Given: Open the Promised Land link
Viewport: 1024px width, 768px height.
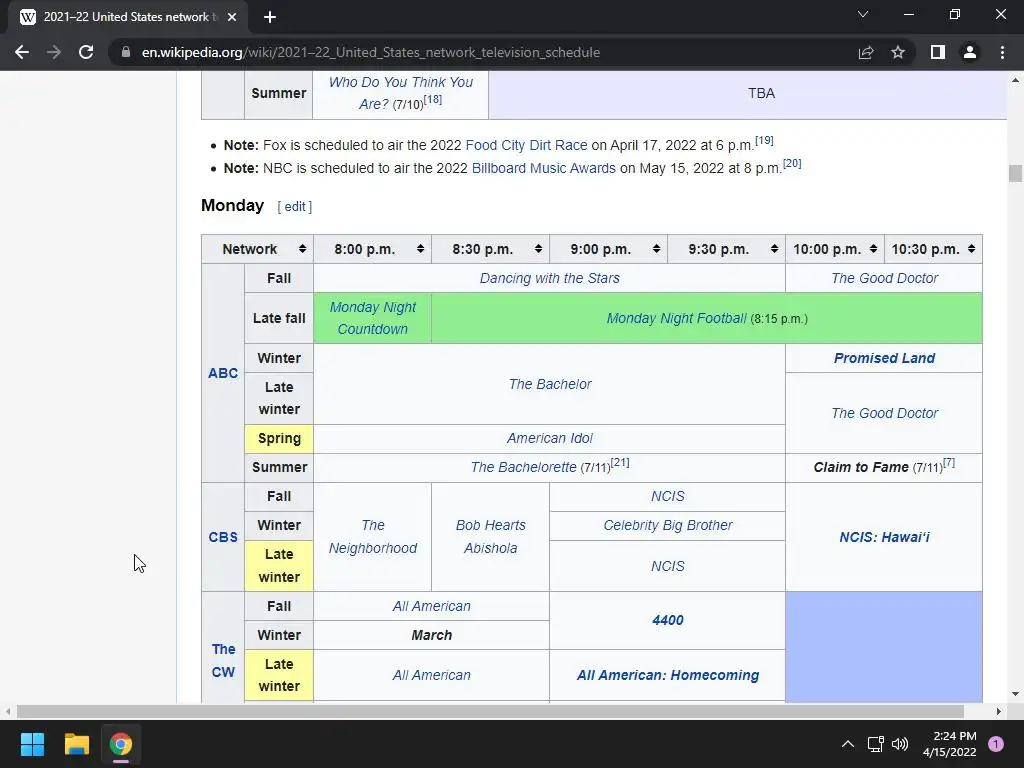Looking at the screenshot, I should point(884,358).
